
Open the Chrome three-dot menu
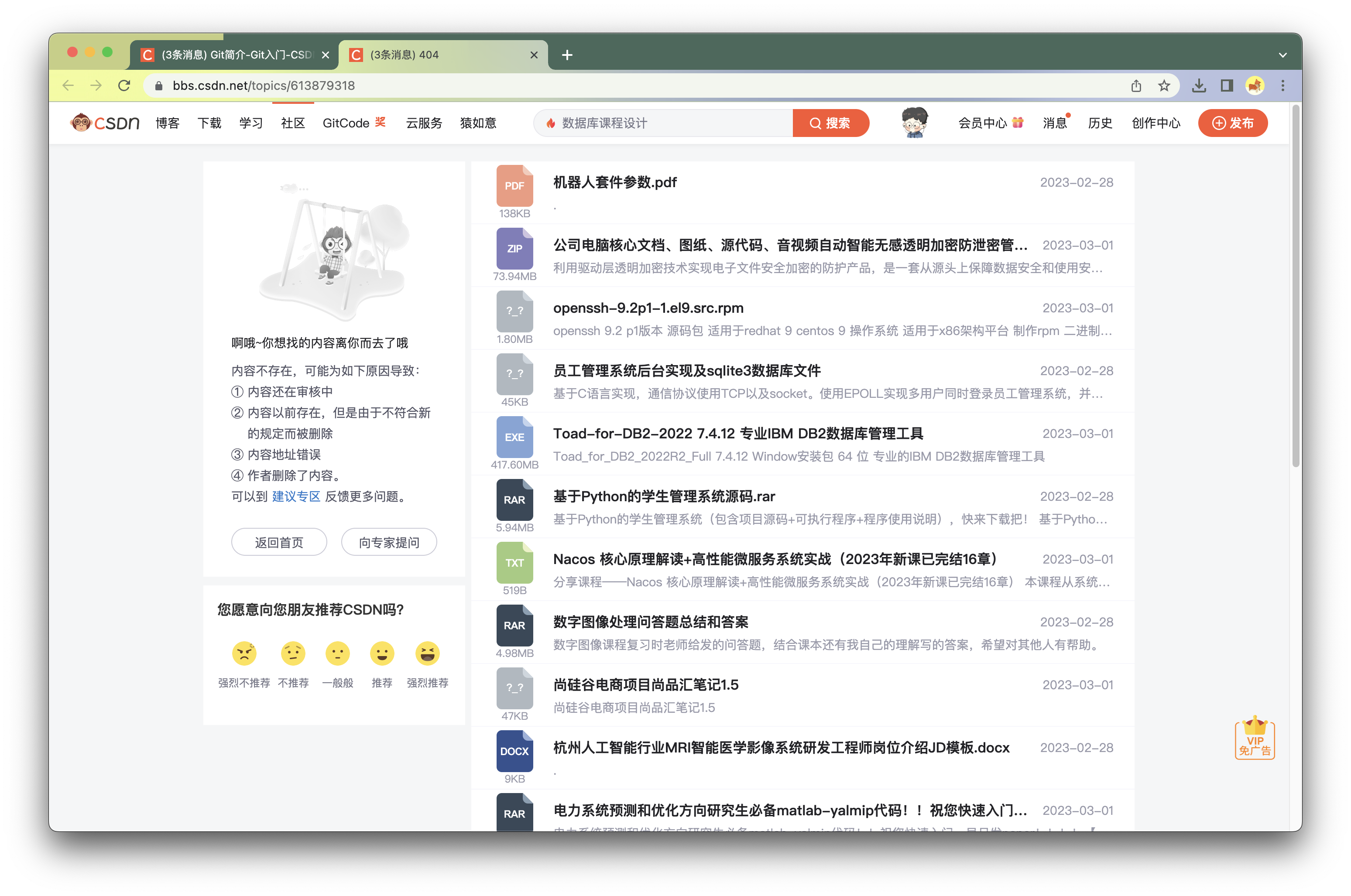pos(1283,85)
